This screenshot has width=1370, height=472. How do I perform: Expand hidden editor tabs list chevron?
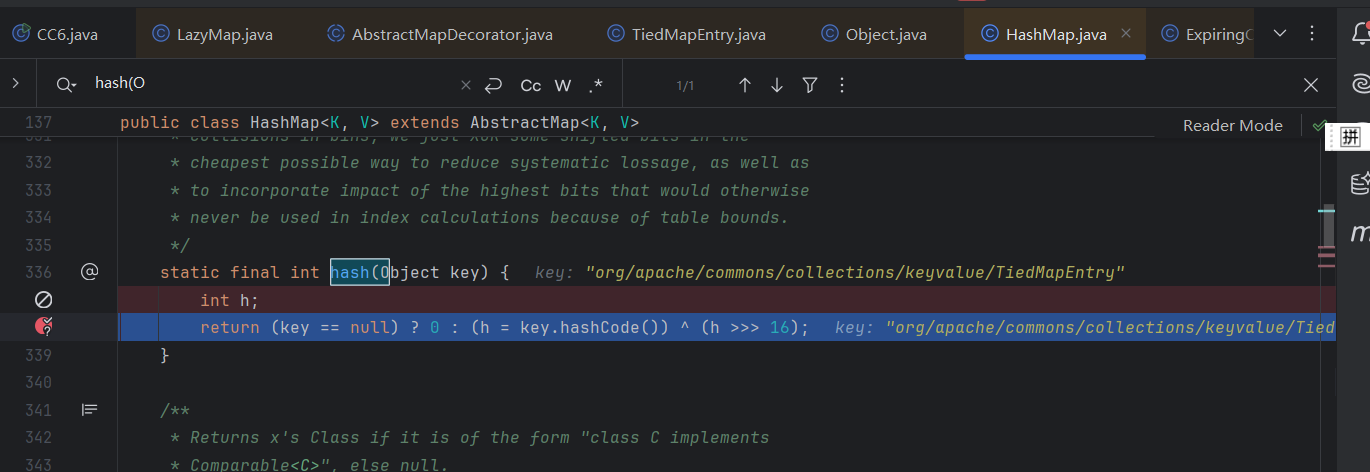pyautogui.click(x=1280, y=34)
